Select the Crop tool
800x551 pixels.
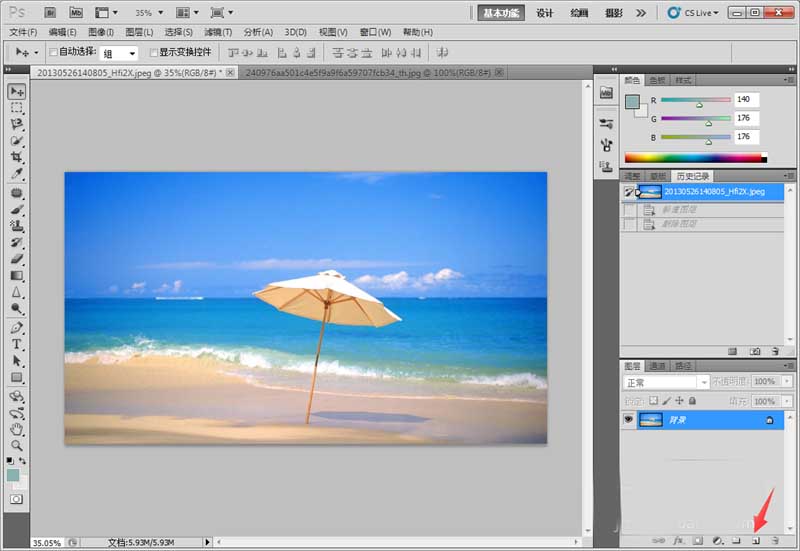tap(17, 157)
